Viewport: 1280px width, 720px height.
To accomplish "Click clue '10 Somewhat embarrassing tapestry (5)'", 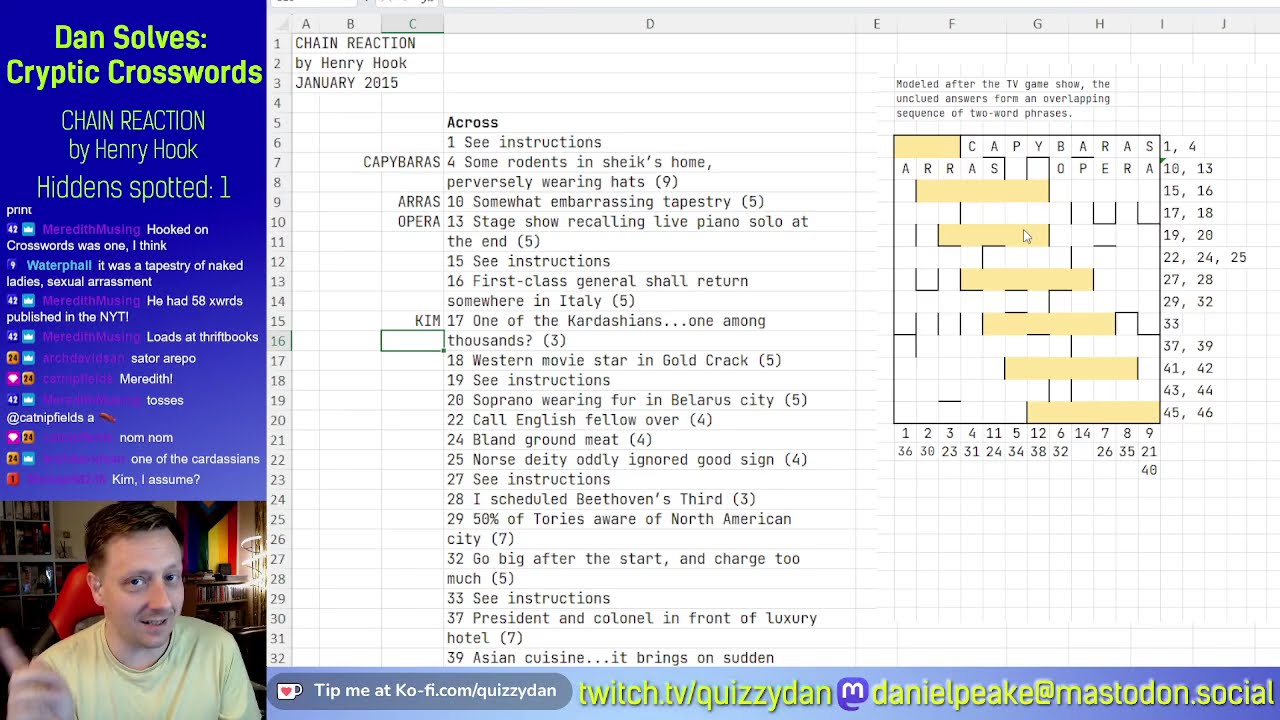I will (605, 202).
